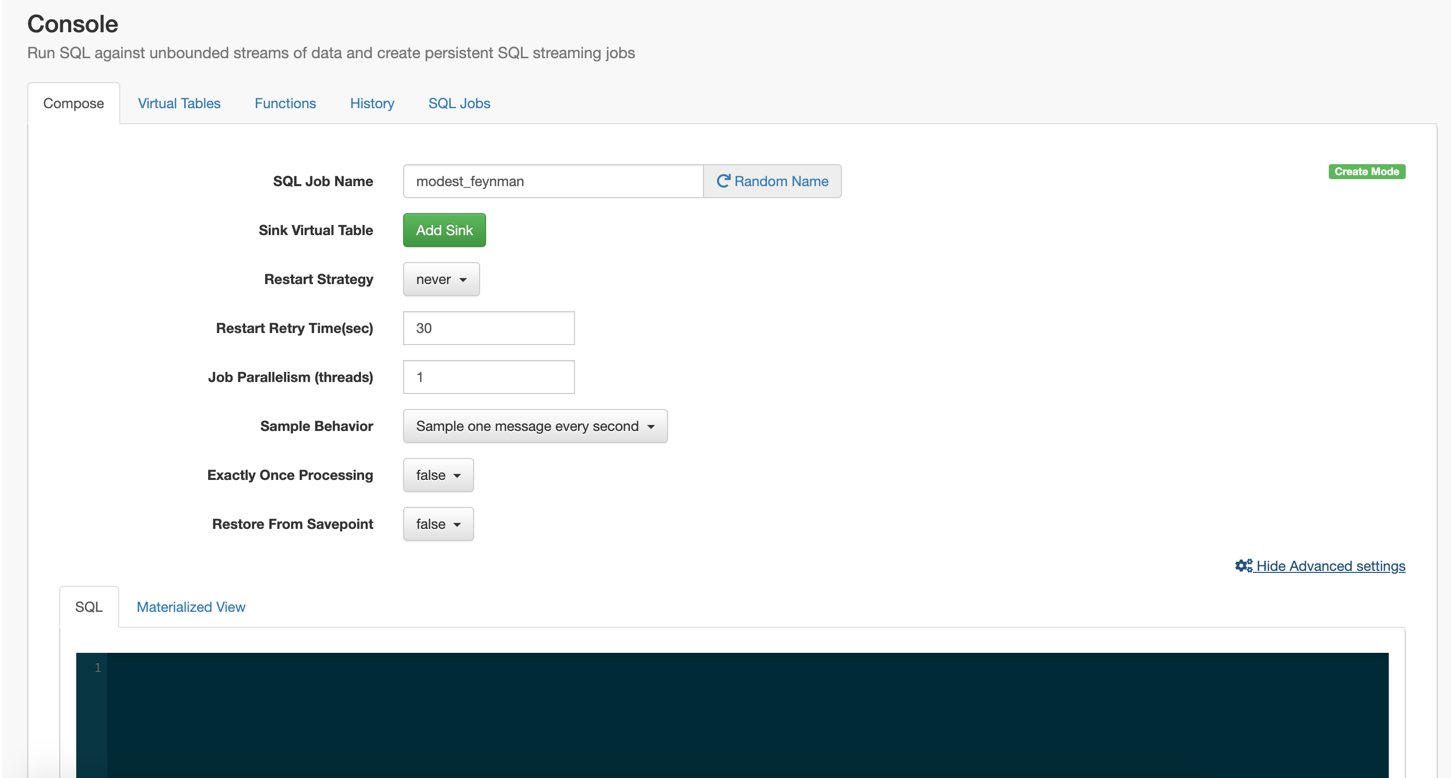Open the Restart Strategy dropdown
Viewport: 1451px width, 778px height.
[x=441, y=279]
